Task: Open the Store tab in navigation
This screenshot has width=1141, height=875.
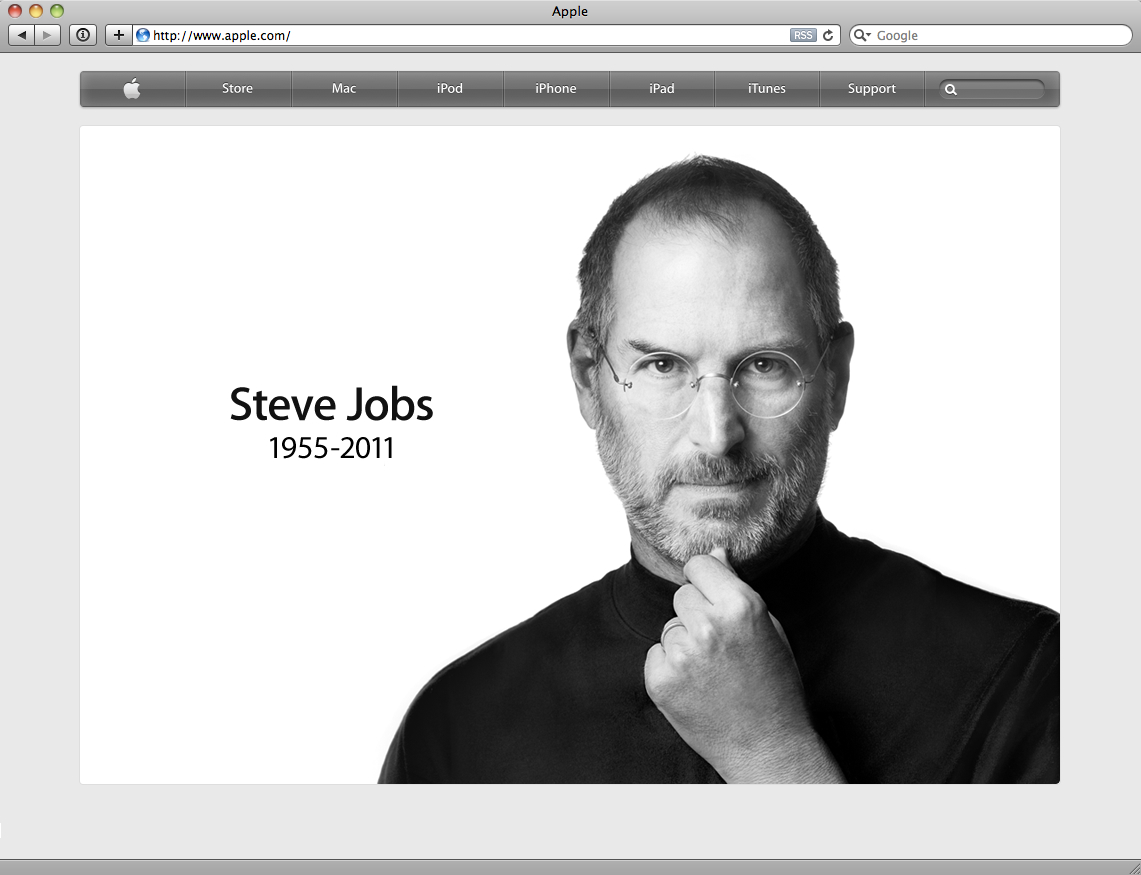Action: (237, 89)
